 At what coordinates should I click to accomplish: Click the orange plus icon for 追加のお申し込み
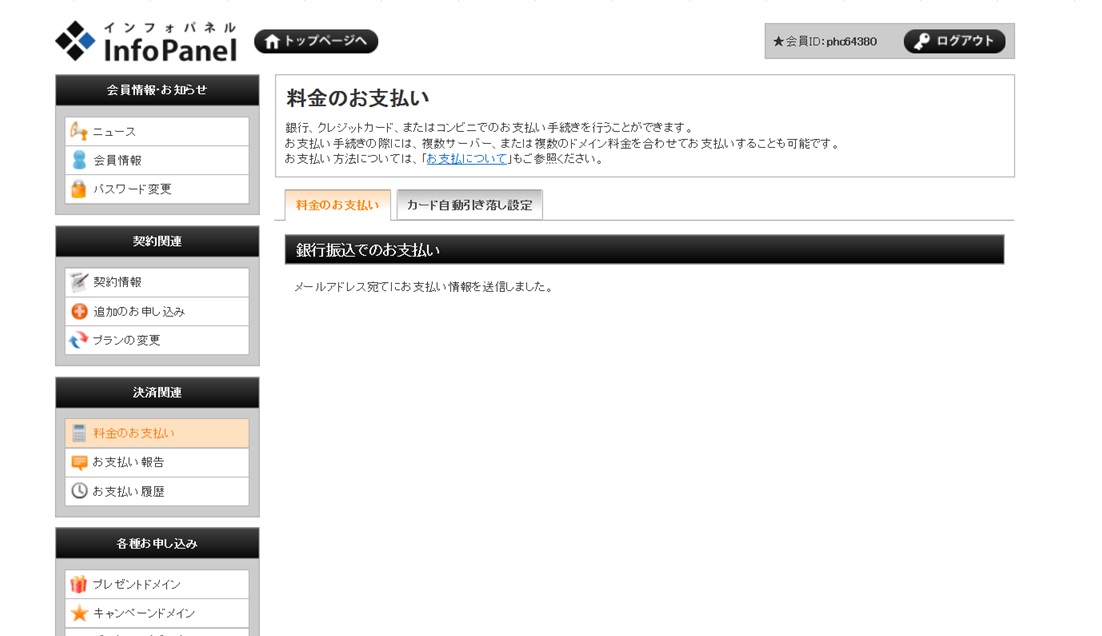point(79,311)
